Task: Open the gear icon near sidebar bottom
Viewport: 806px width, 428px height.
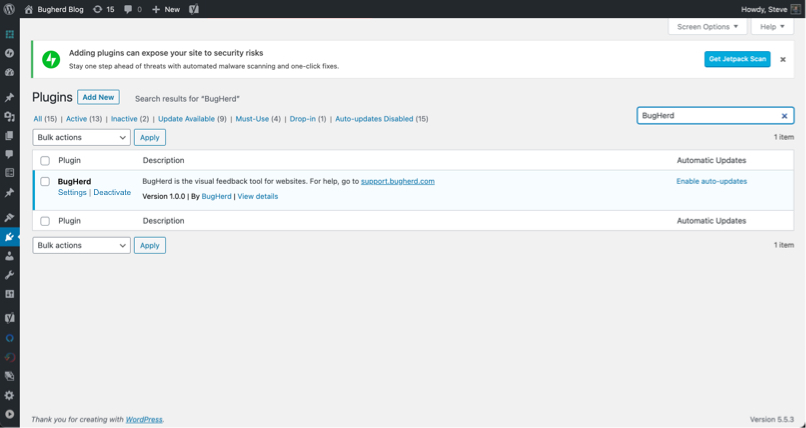Action: pyautogui.click(x=9, y=395)
